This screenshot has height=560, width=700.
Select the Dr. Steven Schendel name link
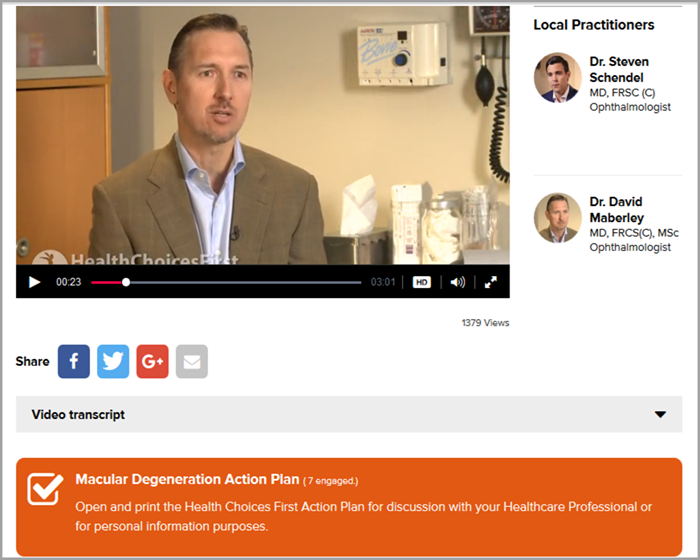619,70
